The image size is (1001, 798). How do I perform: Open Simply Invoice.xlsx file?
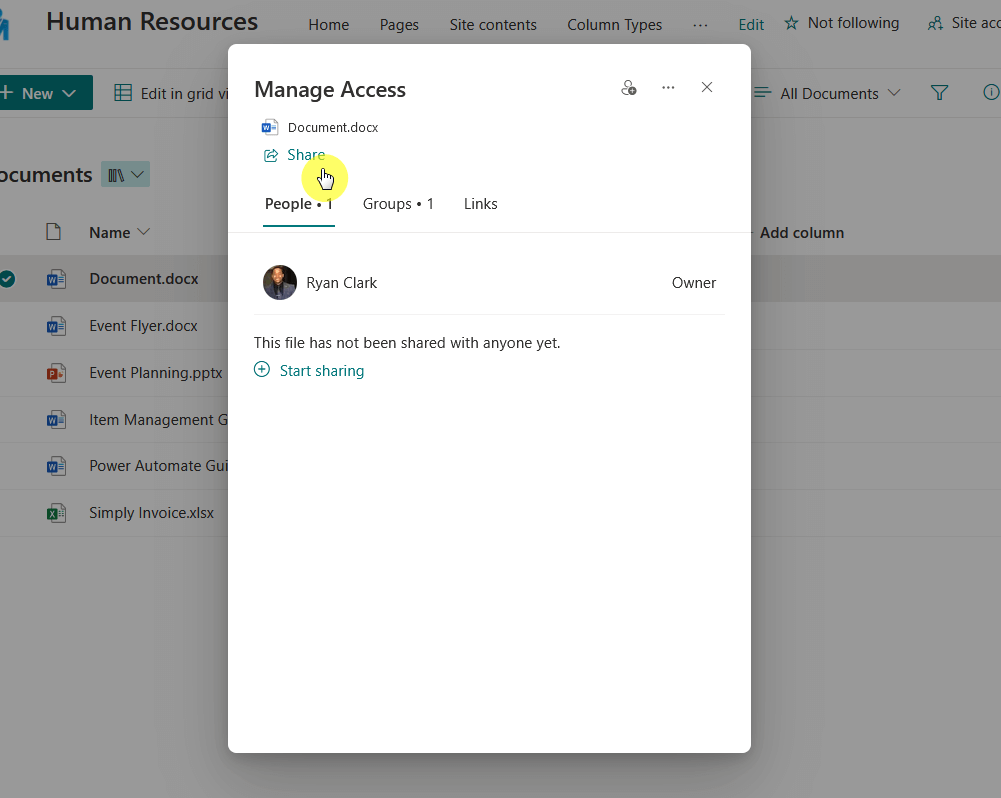[151, 513]
